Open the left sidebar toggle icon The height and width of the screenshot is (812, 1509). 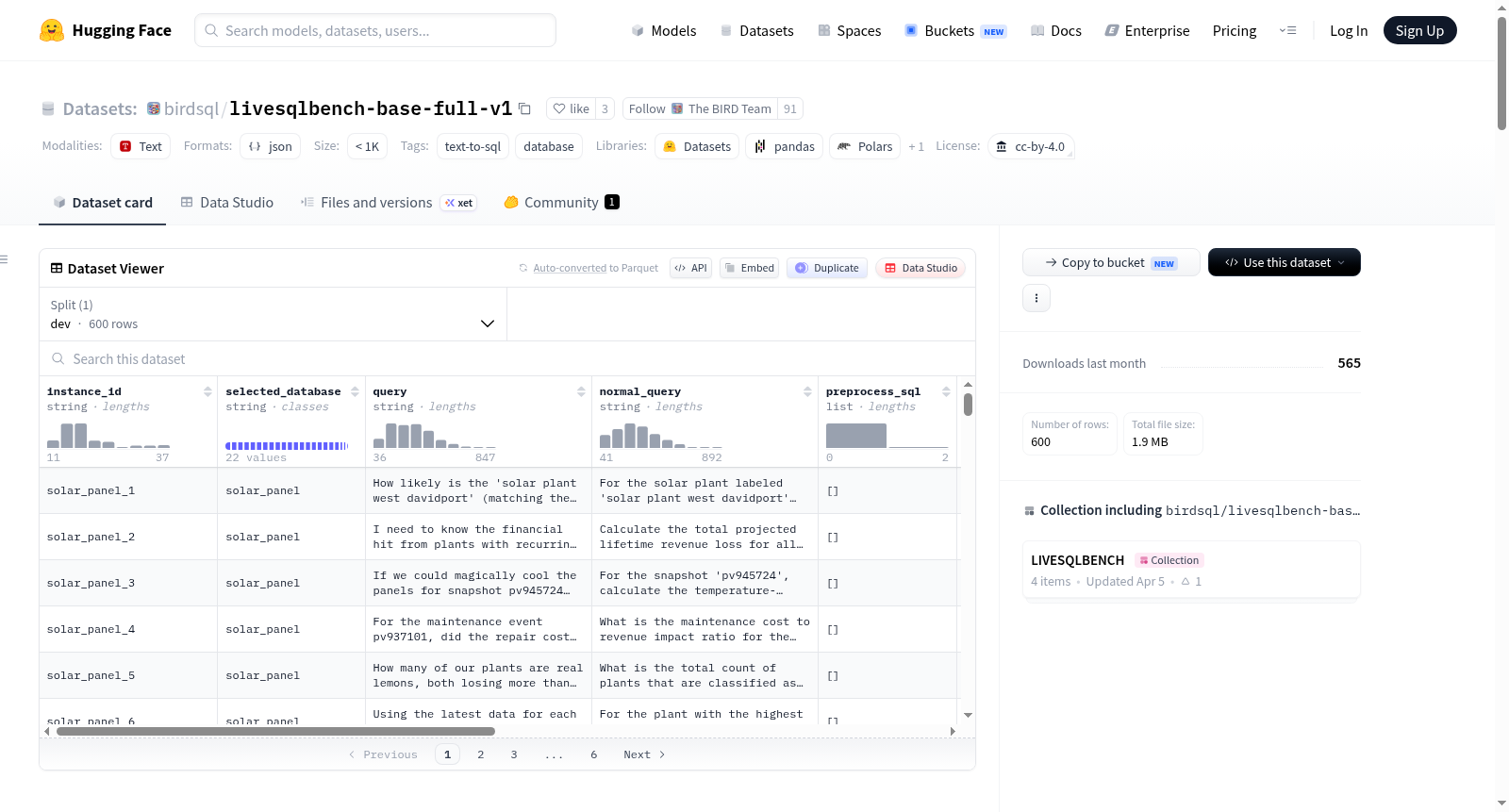pyautogui.click(x=5, y=259)
